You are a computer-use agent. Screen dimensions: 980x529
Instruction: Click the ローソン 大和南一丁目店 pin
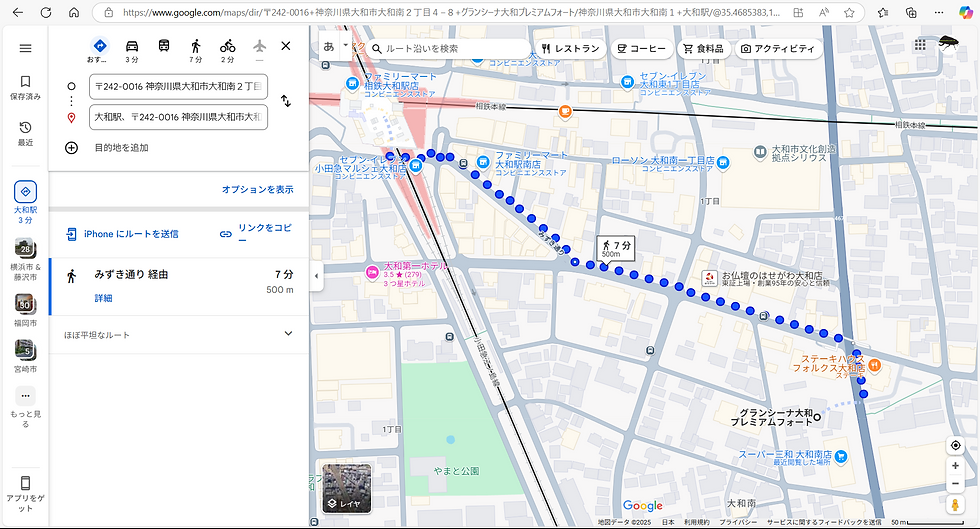click(x=722, y=163)
